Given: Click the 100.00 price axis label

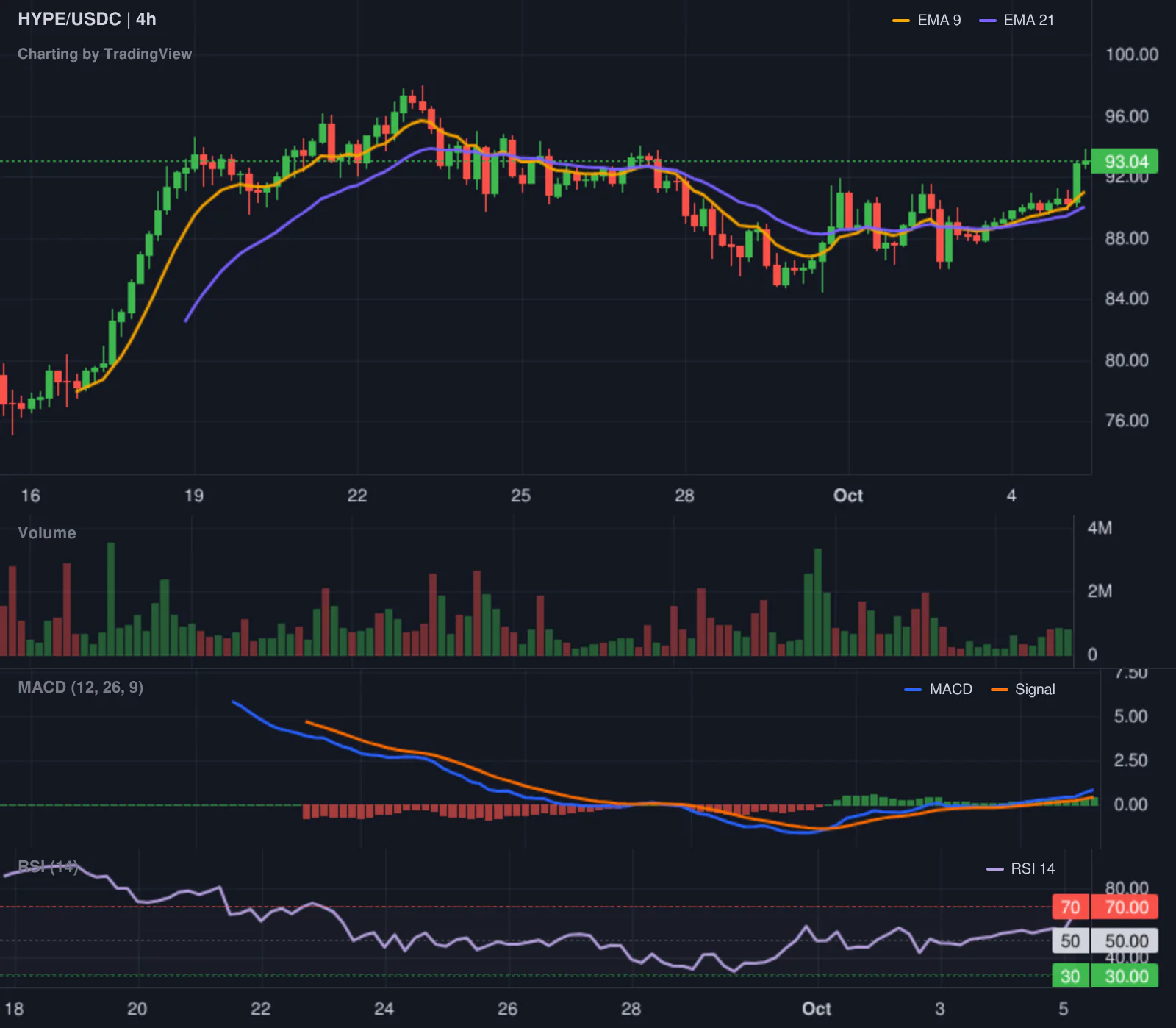Looking at the screenshot, I should 1132,54.
